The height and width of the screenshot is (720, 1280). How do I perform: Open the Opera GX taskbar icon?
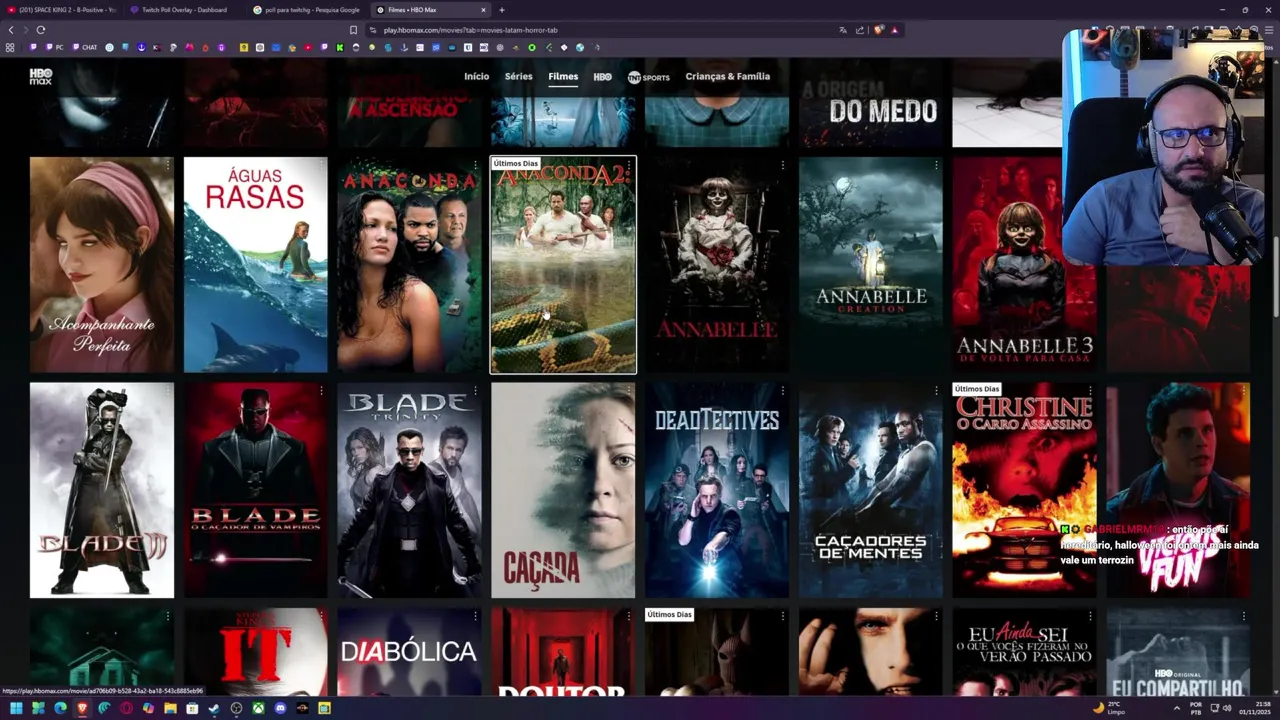click(x=126, y=708)
